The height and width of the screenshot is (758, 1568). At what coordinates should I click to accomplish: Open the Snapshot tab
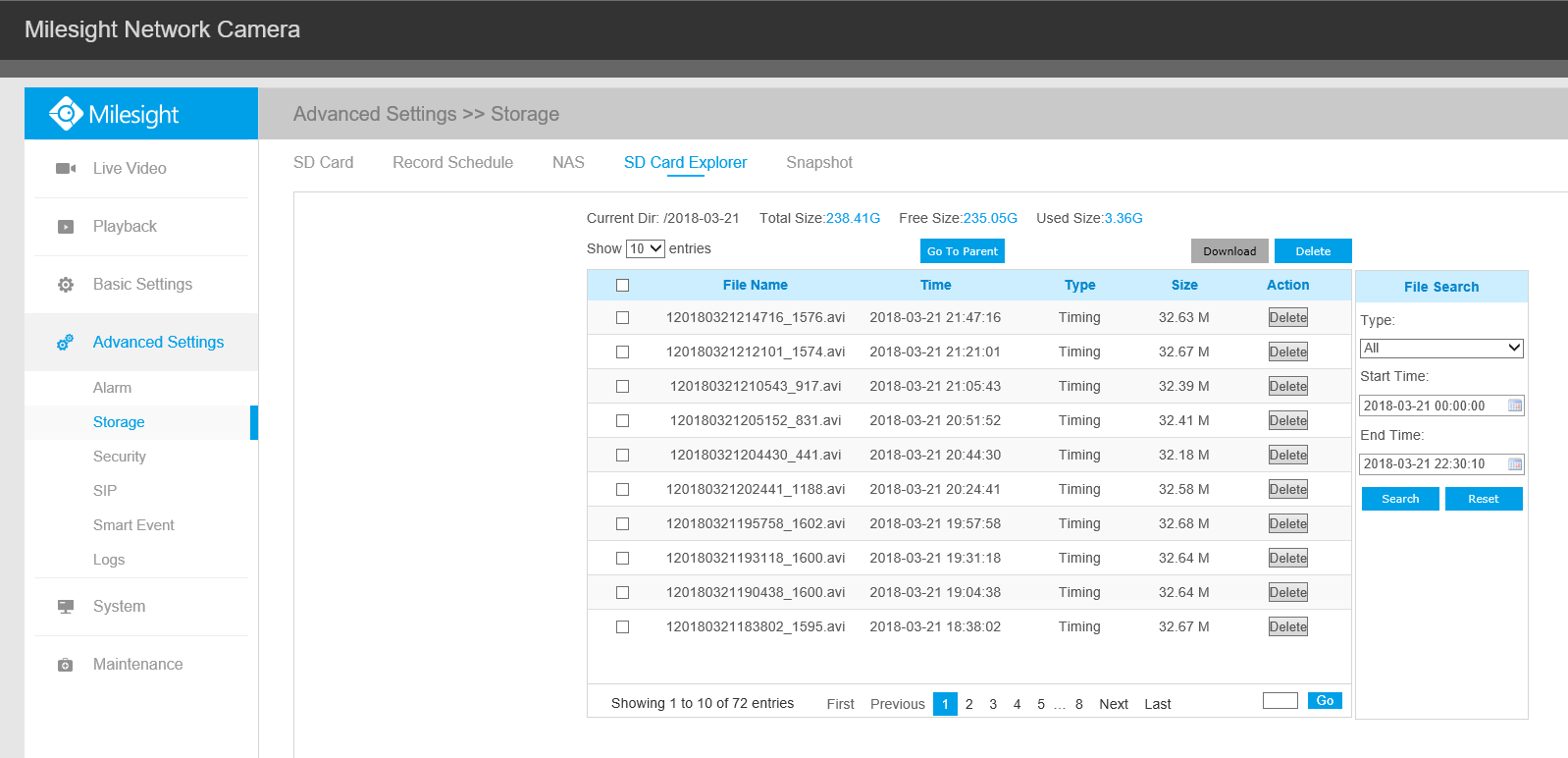(x=818, y=163)
